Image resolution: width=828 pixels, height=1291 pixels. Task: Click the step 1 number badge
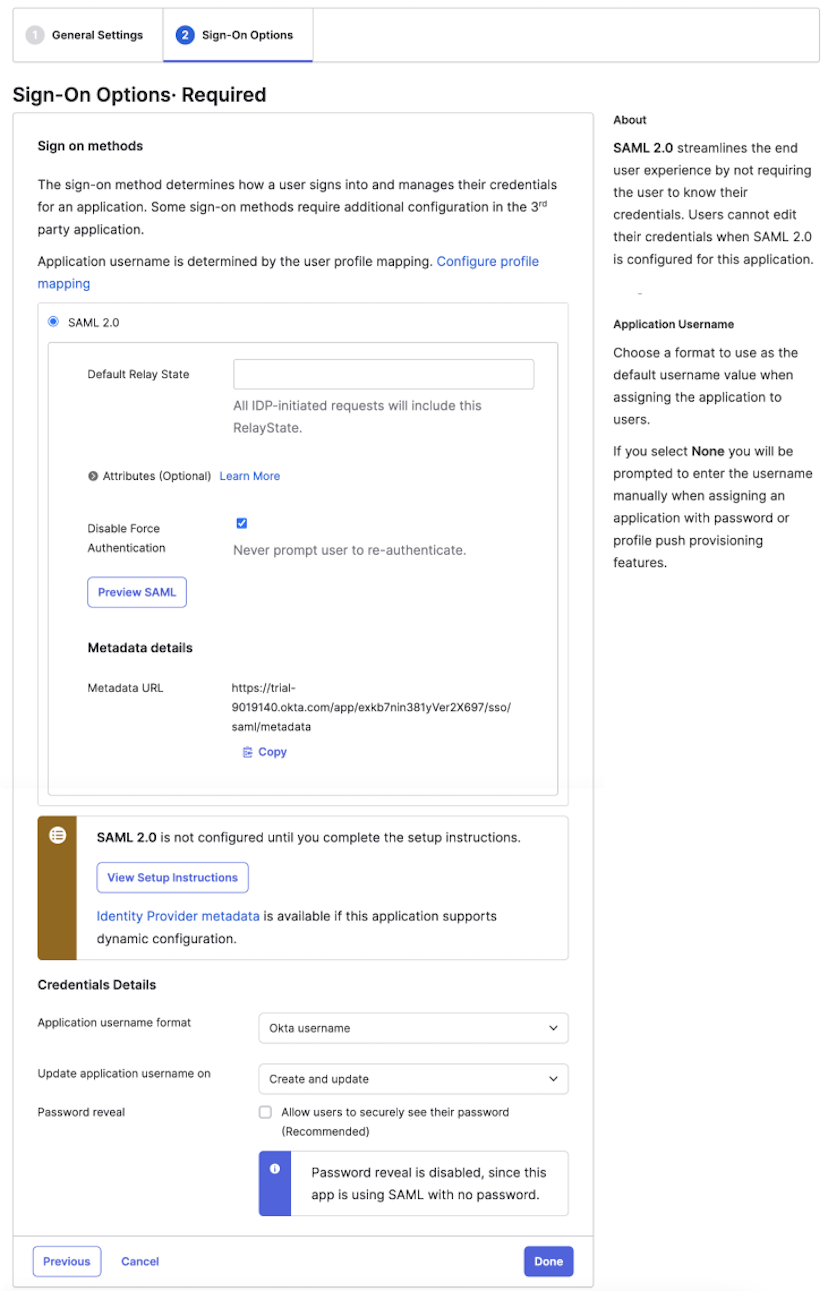(x=35, y=35)
